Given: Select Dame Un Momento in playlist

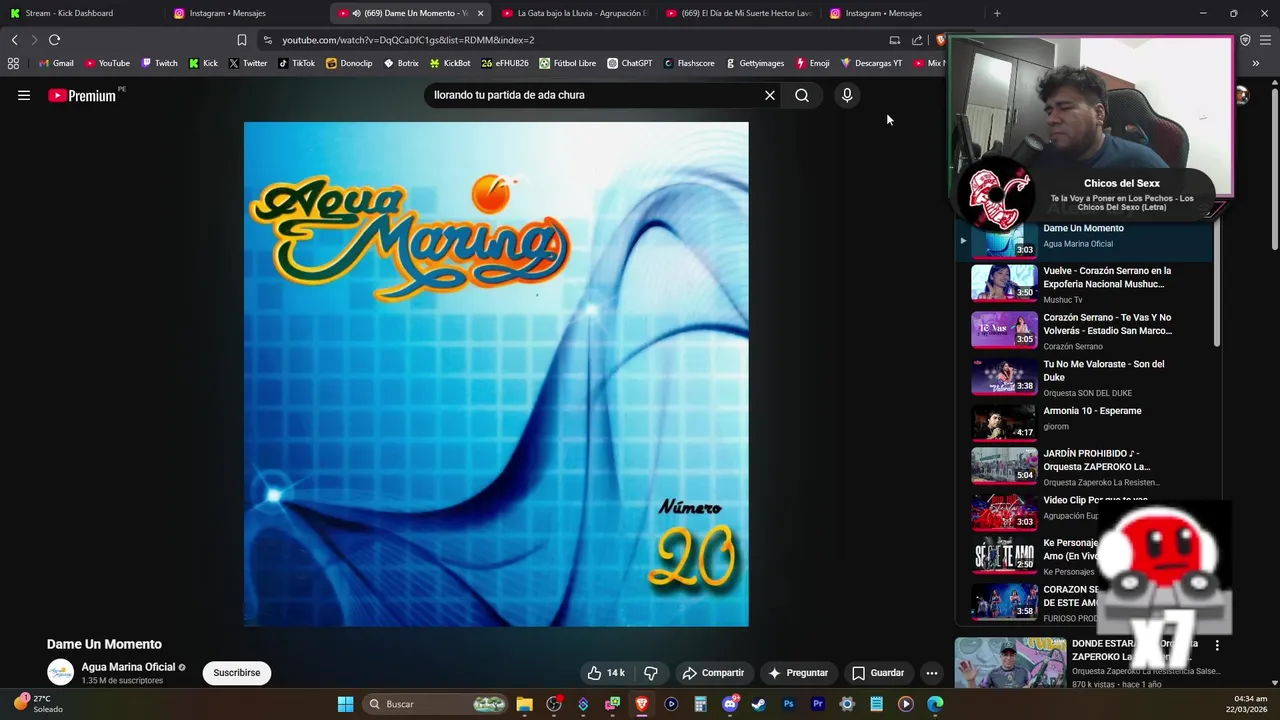Looking at the screenshot, I should click(1085, 238).
